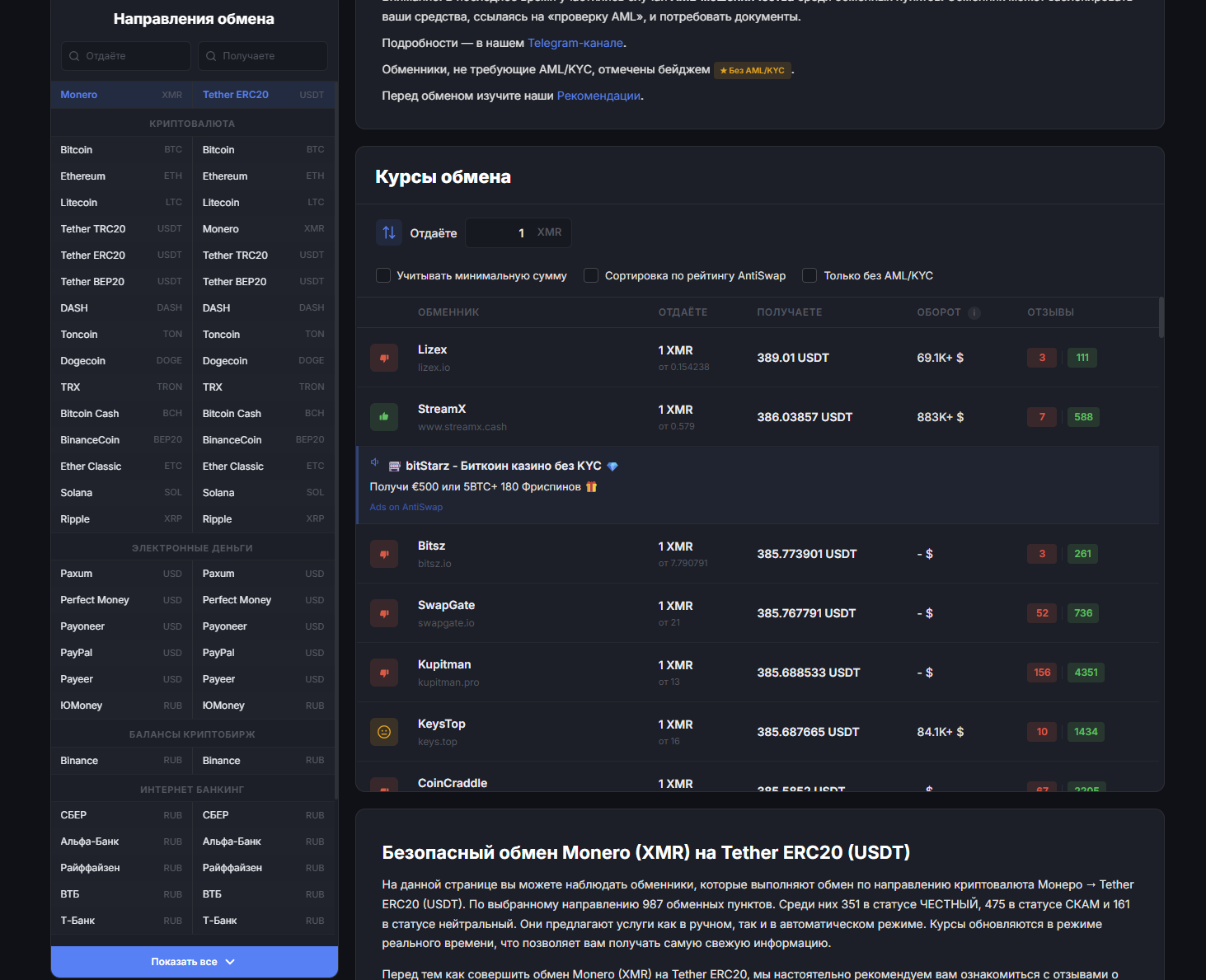Open the Telegram-канале link
Image resolution: width=1206 pixels, height=980 pixels.
(575, 43)
